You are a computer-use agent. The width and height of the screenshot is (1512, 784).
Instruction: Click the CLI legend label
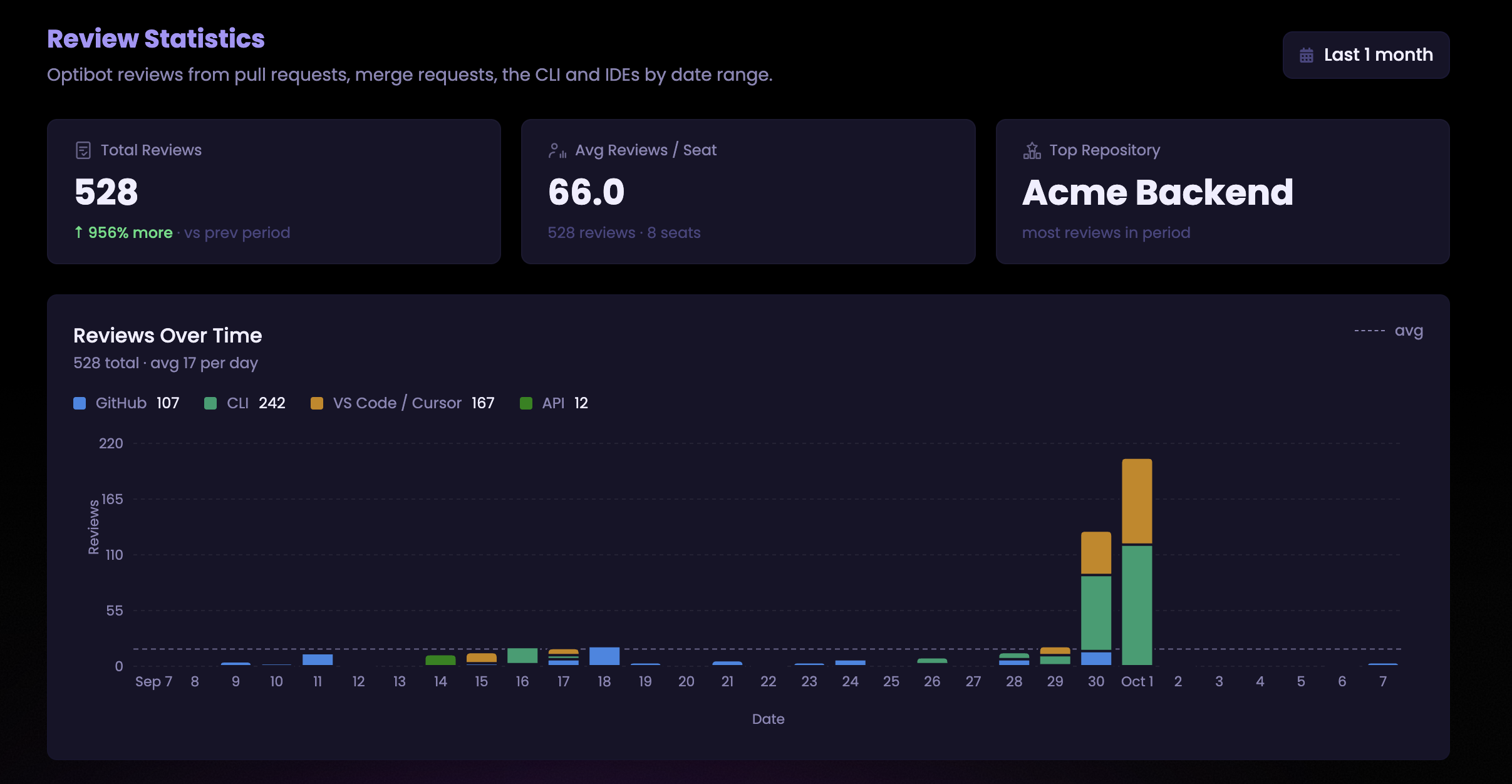238,403
